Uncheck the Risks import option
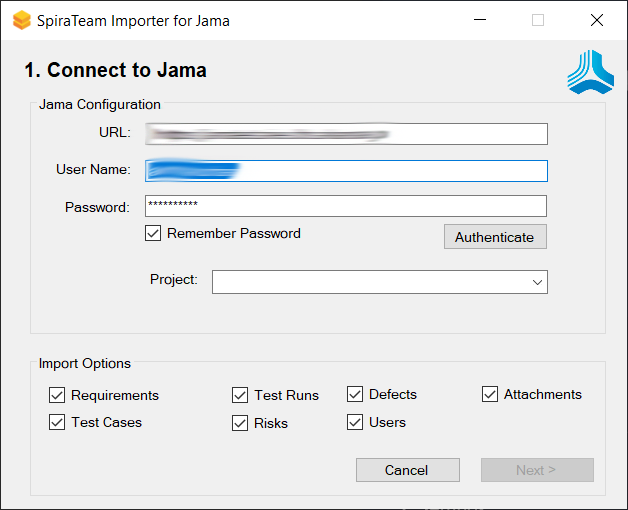Image resolution: width=628 pixels, height=510 pixels. [240, 423]
